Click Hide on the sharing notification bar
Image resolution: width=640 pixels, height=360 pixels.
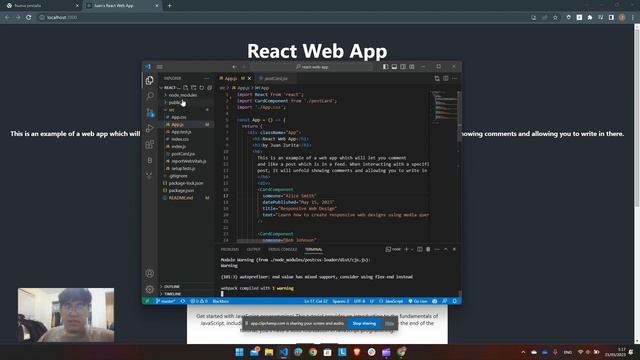click(389, 323)
